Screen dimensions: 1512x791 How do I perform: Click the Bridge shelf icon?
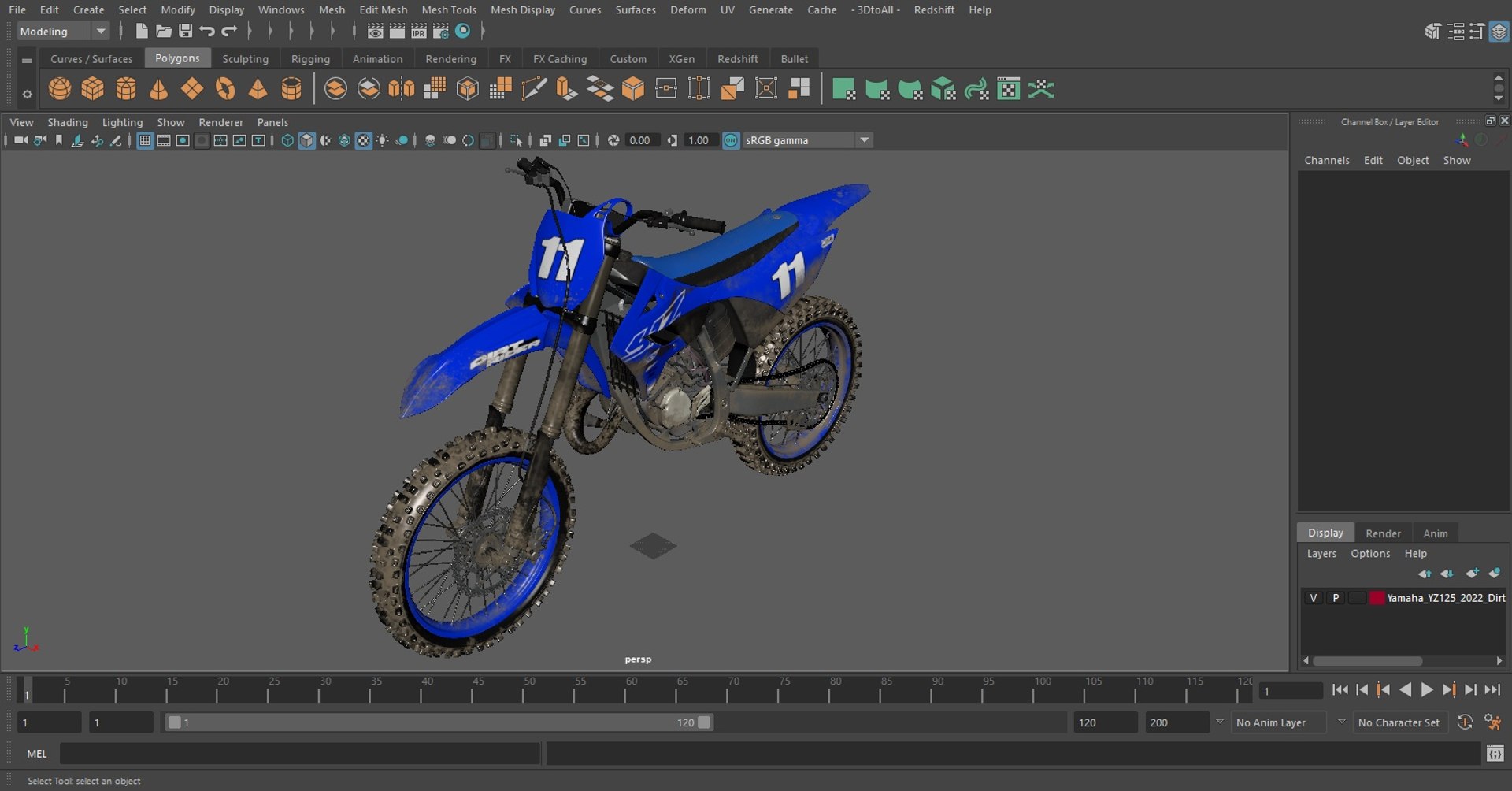[600, 89]
